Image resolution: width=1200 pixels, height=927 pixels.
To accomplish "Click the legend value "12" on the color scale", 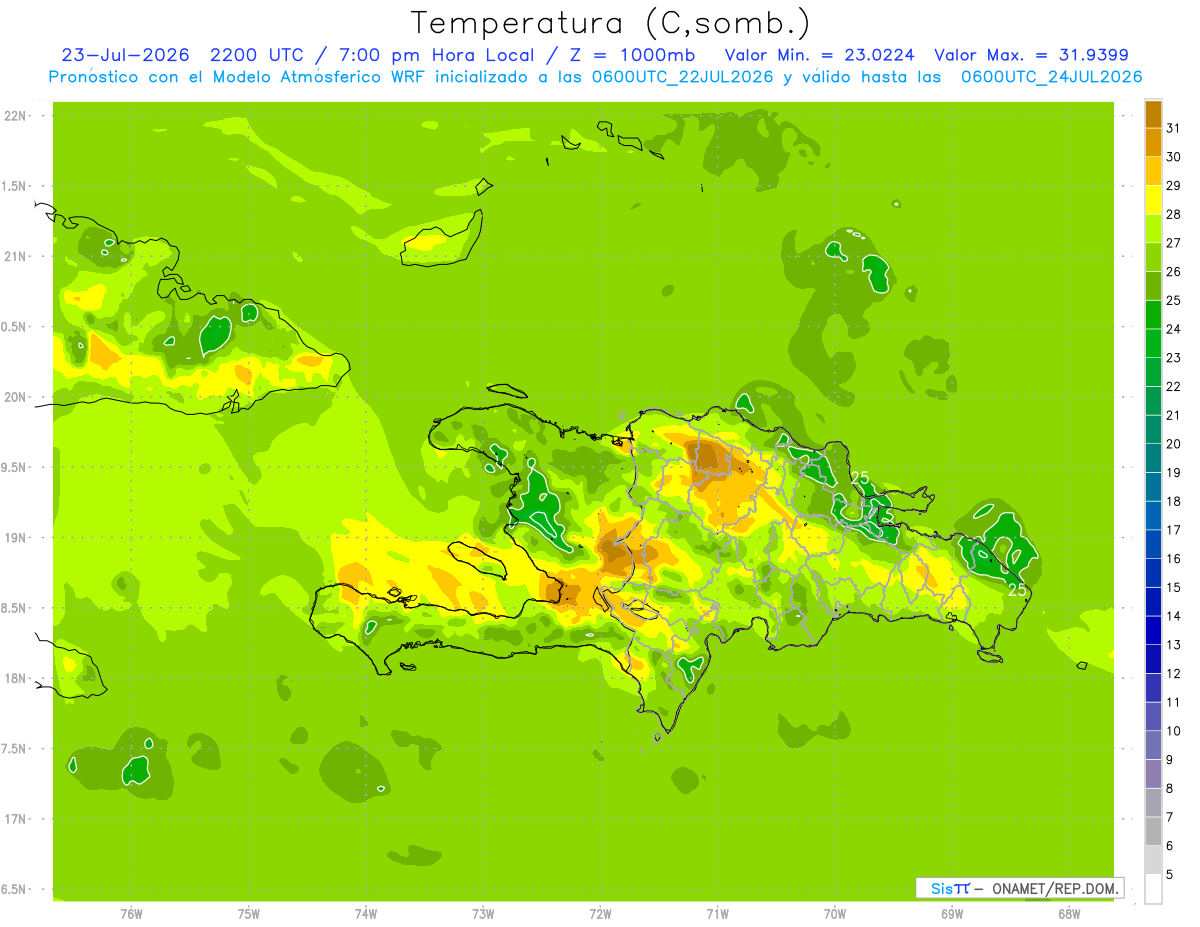I will [x=1174, y=673].
